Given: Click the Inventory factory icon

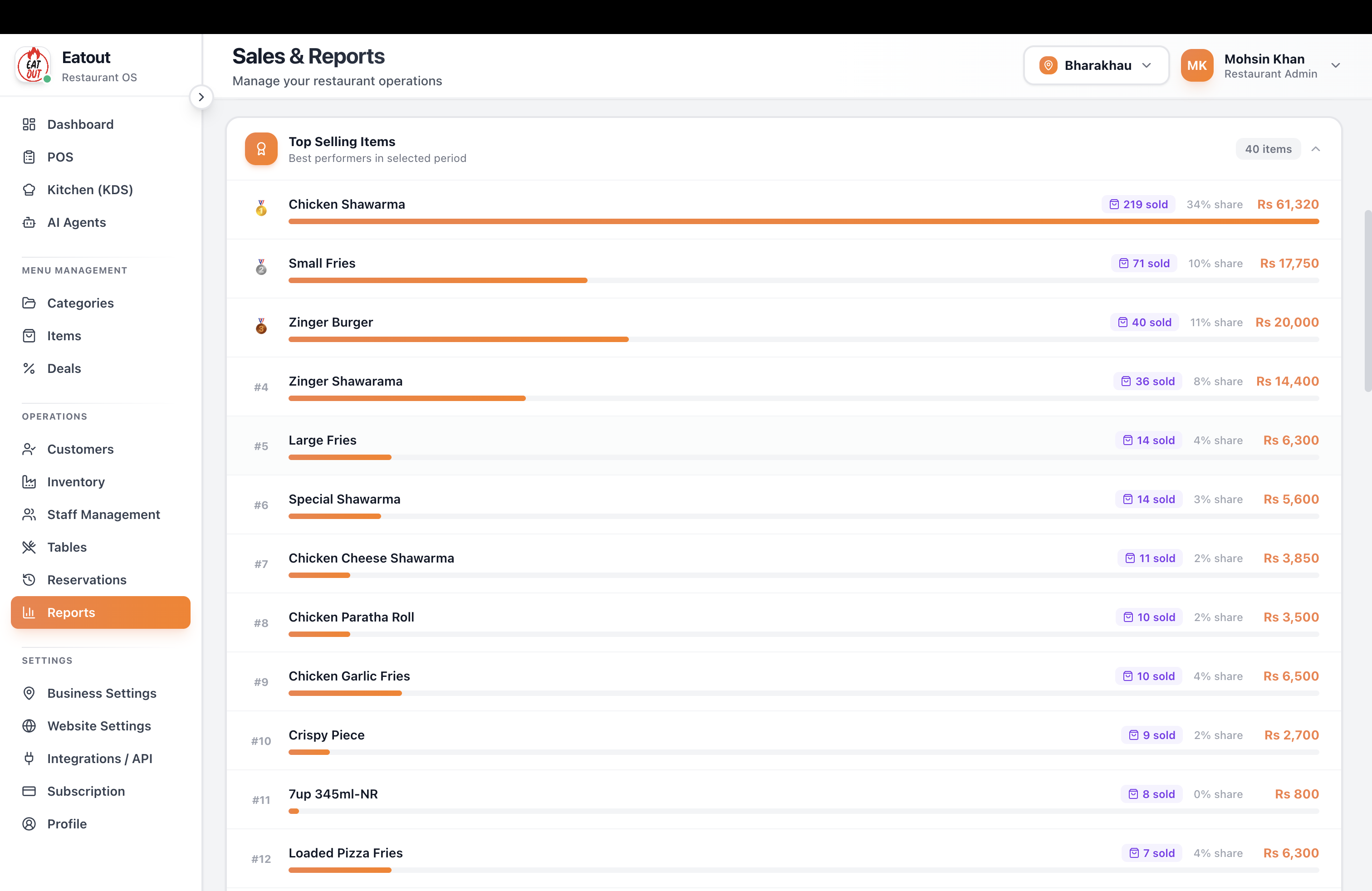Looking at the screenshot, I should pyautogui.click(x=29, y=482).
